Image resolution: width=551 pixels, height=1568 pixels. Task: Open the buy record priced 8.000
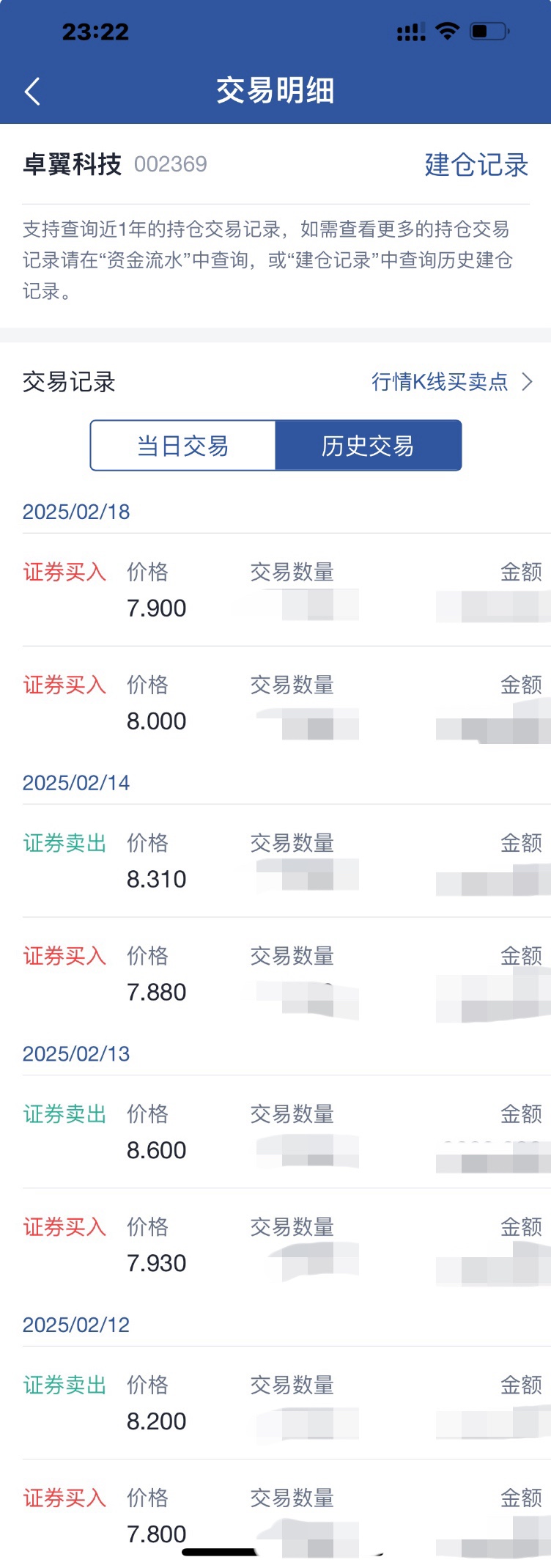click(286, 703)
